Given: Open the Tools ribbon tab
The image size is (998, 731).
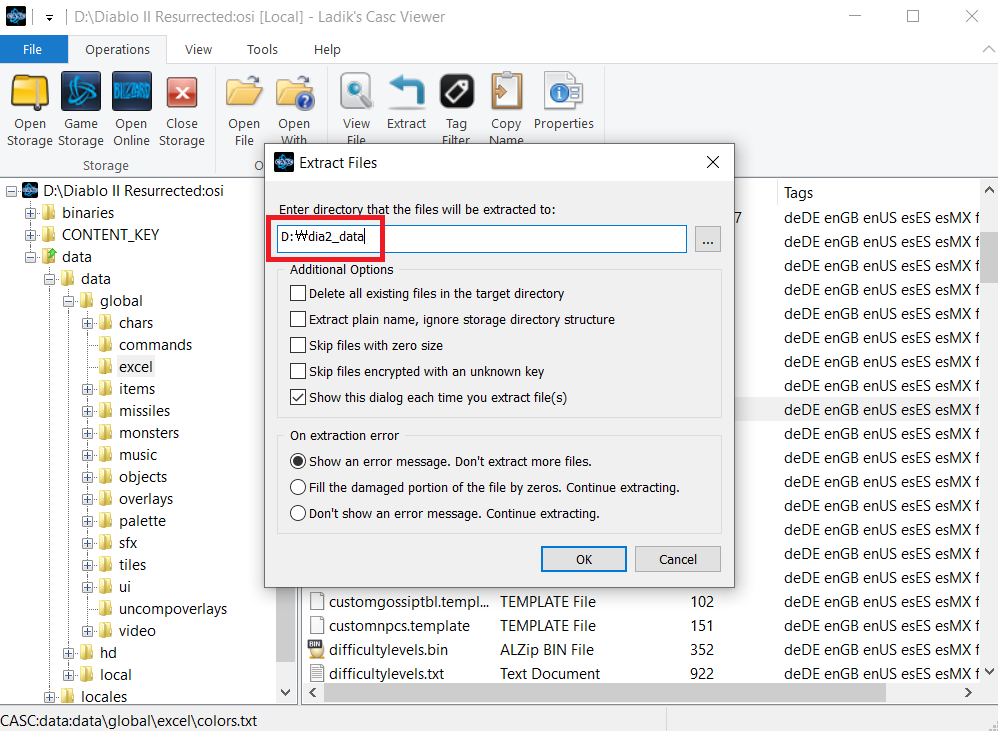Looking at the screenshot, I should 262,50.
